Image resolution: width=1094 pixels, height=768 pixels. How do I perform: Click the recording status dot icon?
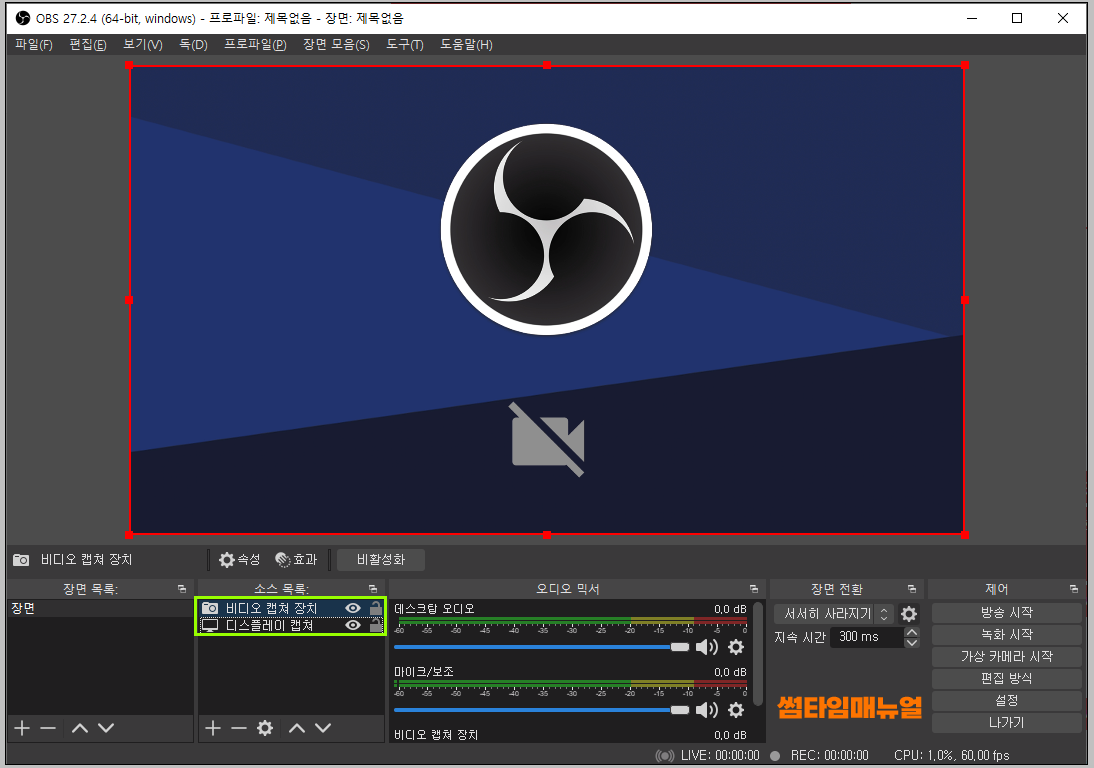[775, 755]
